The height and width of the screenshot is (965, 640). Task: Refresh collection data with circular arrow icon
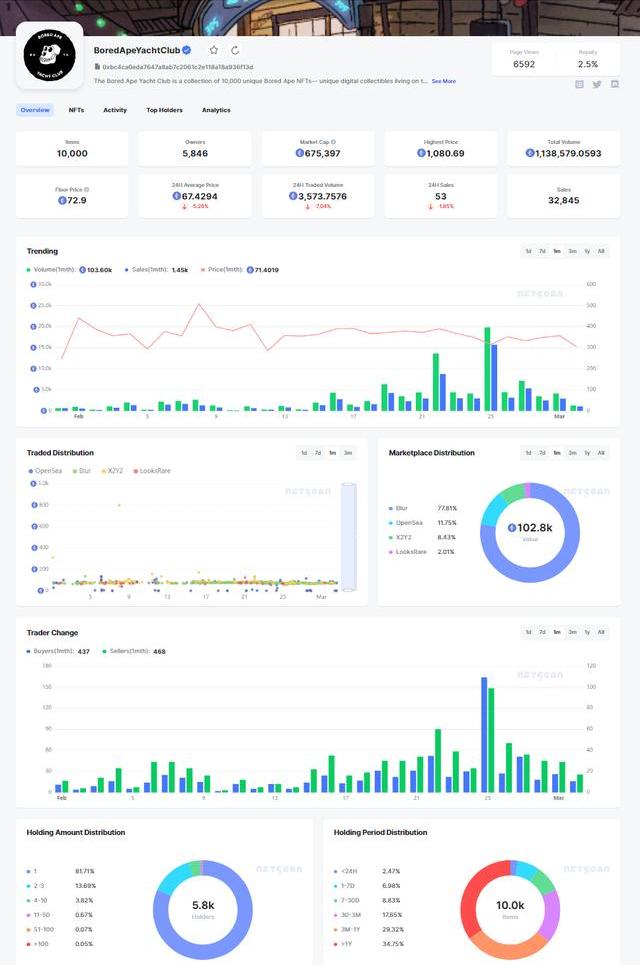point(235,50)
